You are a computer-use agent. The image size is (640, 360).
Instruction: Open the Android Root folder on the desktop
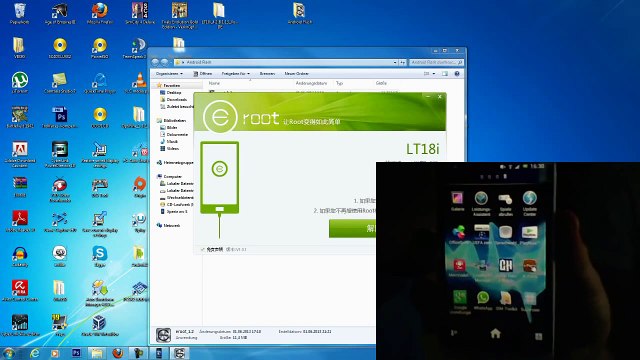click(x=300, y=13)
